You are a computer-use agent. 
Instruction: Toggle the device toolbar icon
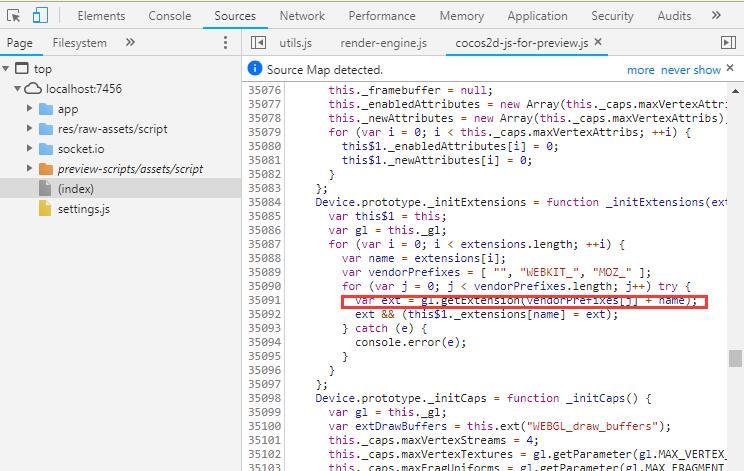(x=40, y=15)
